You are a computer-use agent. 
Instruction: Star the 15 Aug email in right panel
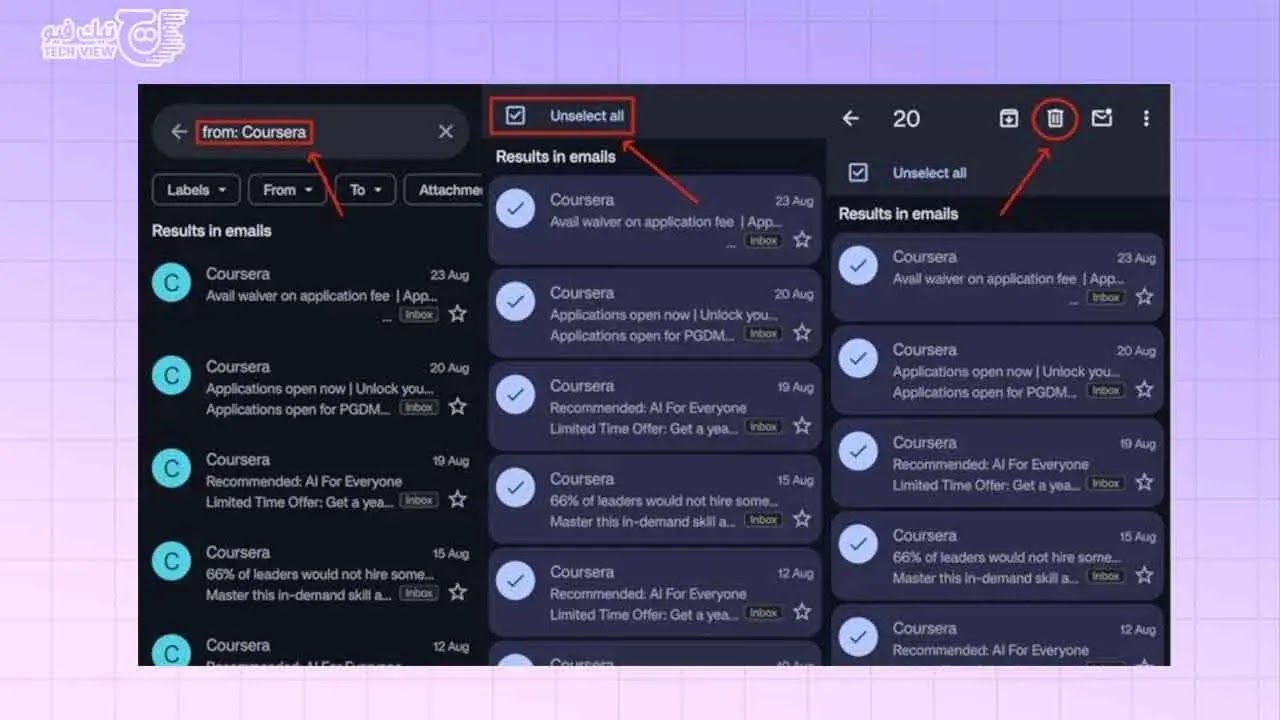click(1145, 576)
